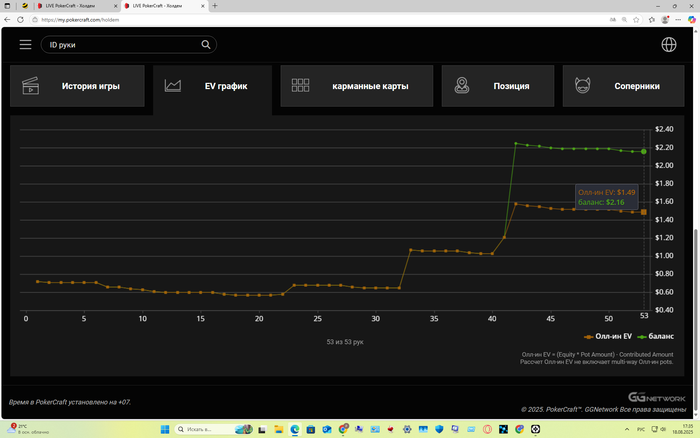The width and height of the screenshot is (700, 438).
Task: Click the page vertical scrollbar
Action: [x=696, y=321]
